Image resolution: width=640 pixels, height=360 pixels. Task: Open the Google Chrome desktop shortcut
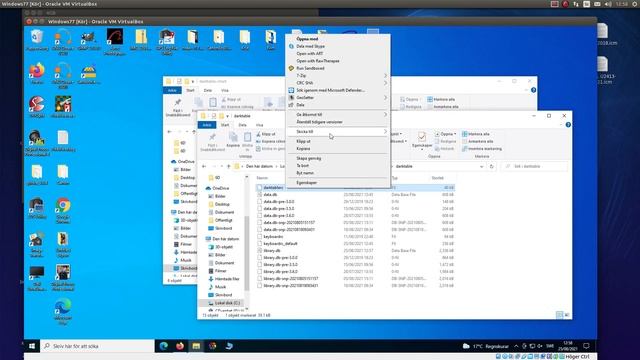tap(63, 210)
